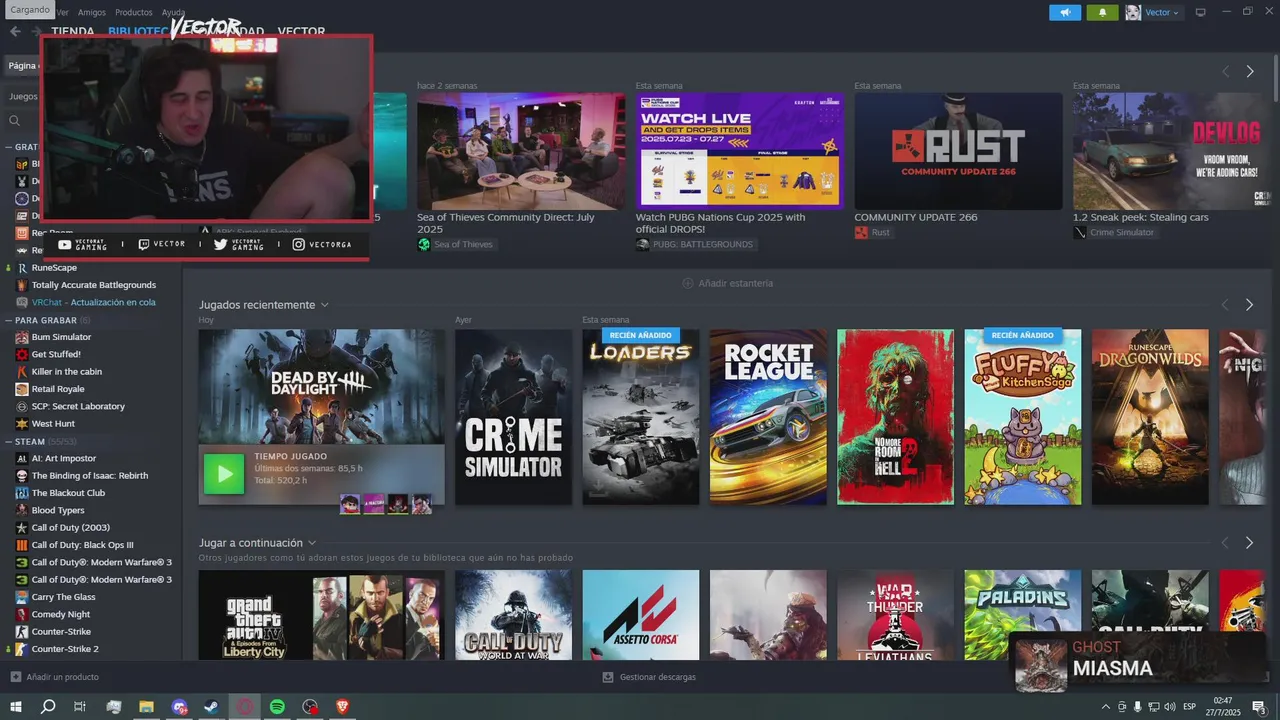The image size is (1280, 720).
Task: Click the plus icon beside Añadir un producto
Action: tap(15, 677)
